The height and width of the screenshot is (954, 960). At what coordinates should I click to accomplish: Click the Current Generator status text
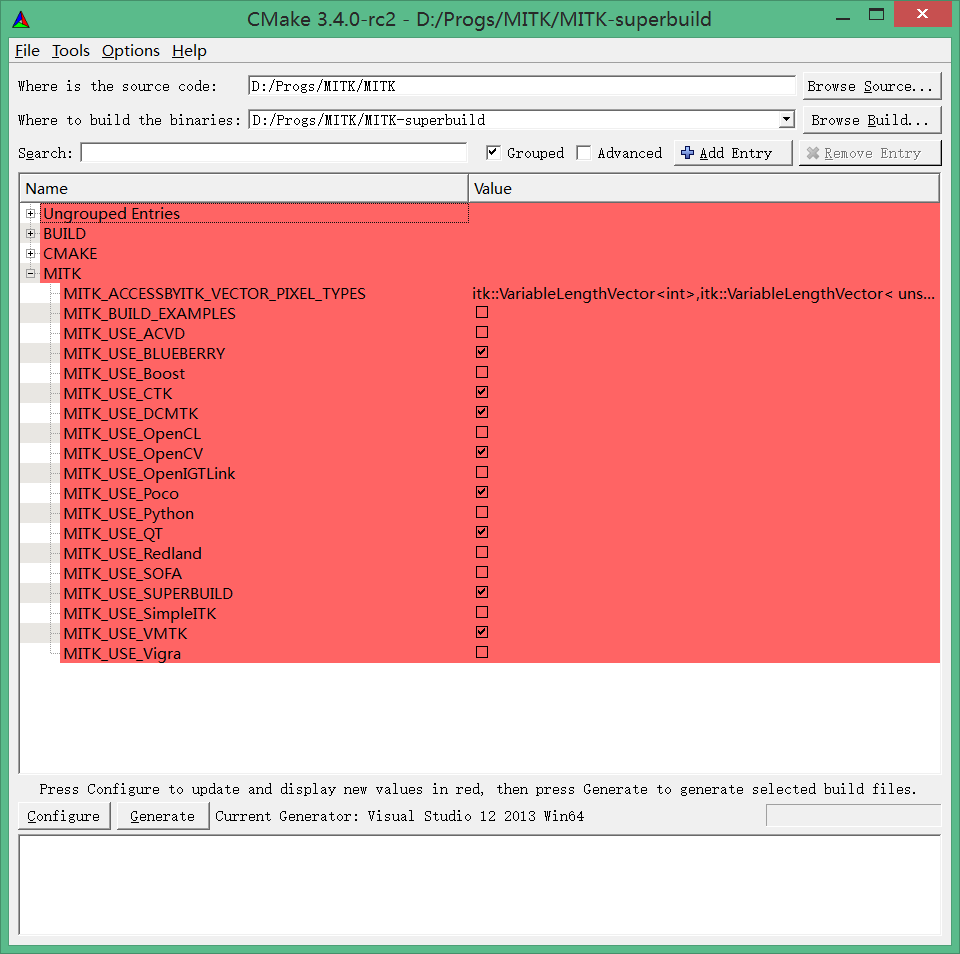[399, 816]
